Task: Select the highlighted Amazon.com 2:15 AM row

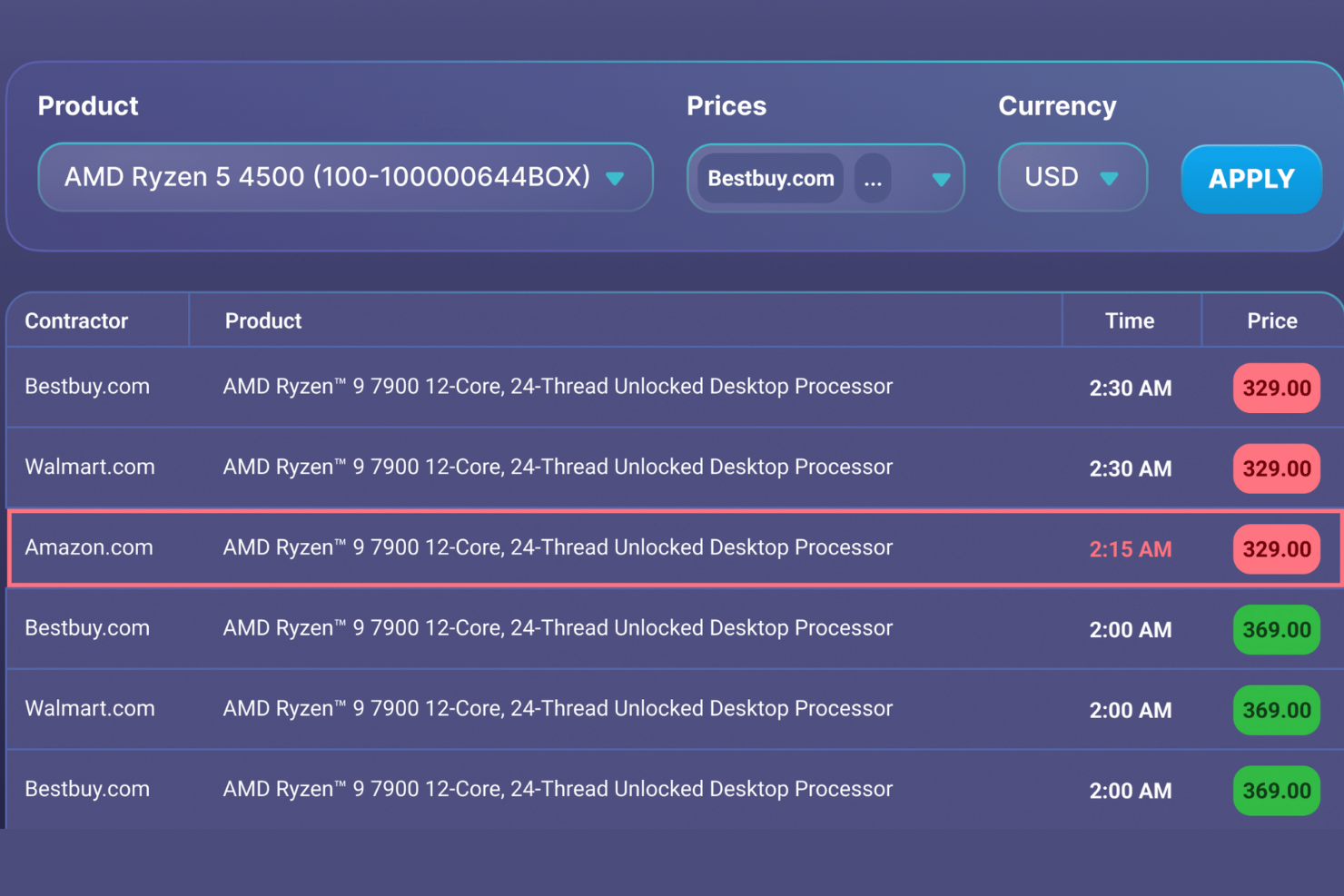Action: pyautogui.click(x=636, y=547)
